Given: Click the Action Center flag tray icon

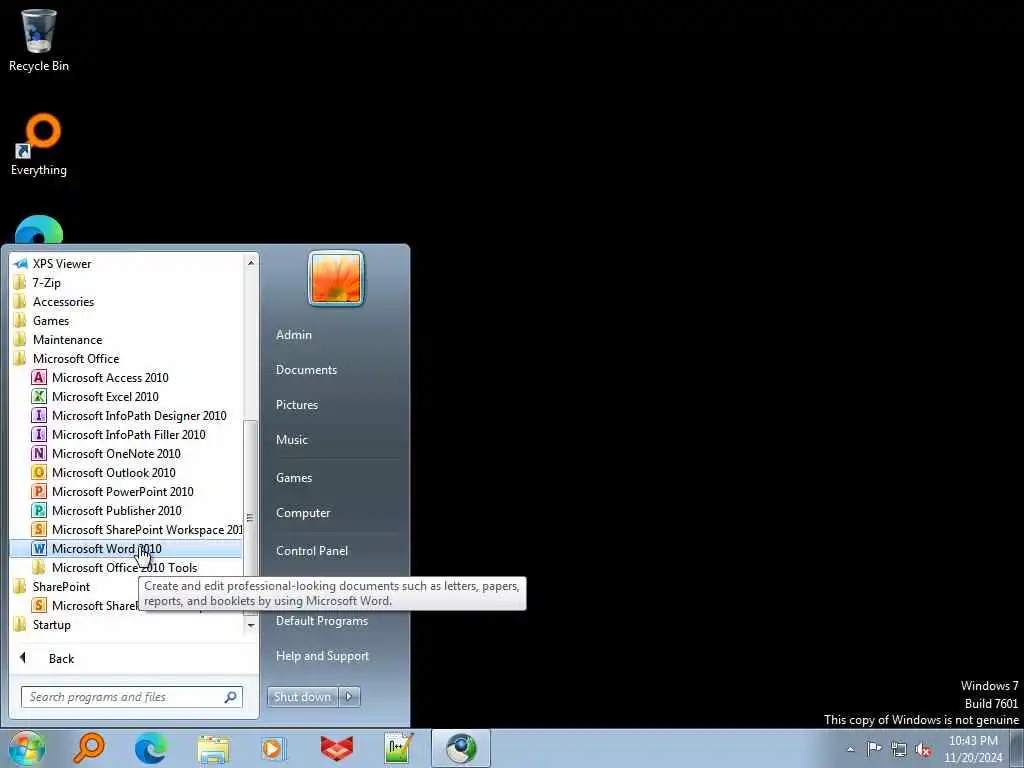Looking at the screenshot, I should (874, 749).
